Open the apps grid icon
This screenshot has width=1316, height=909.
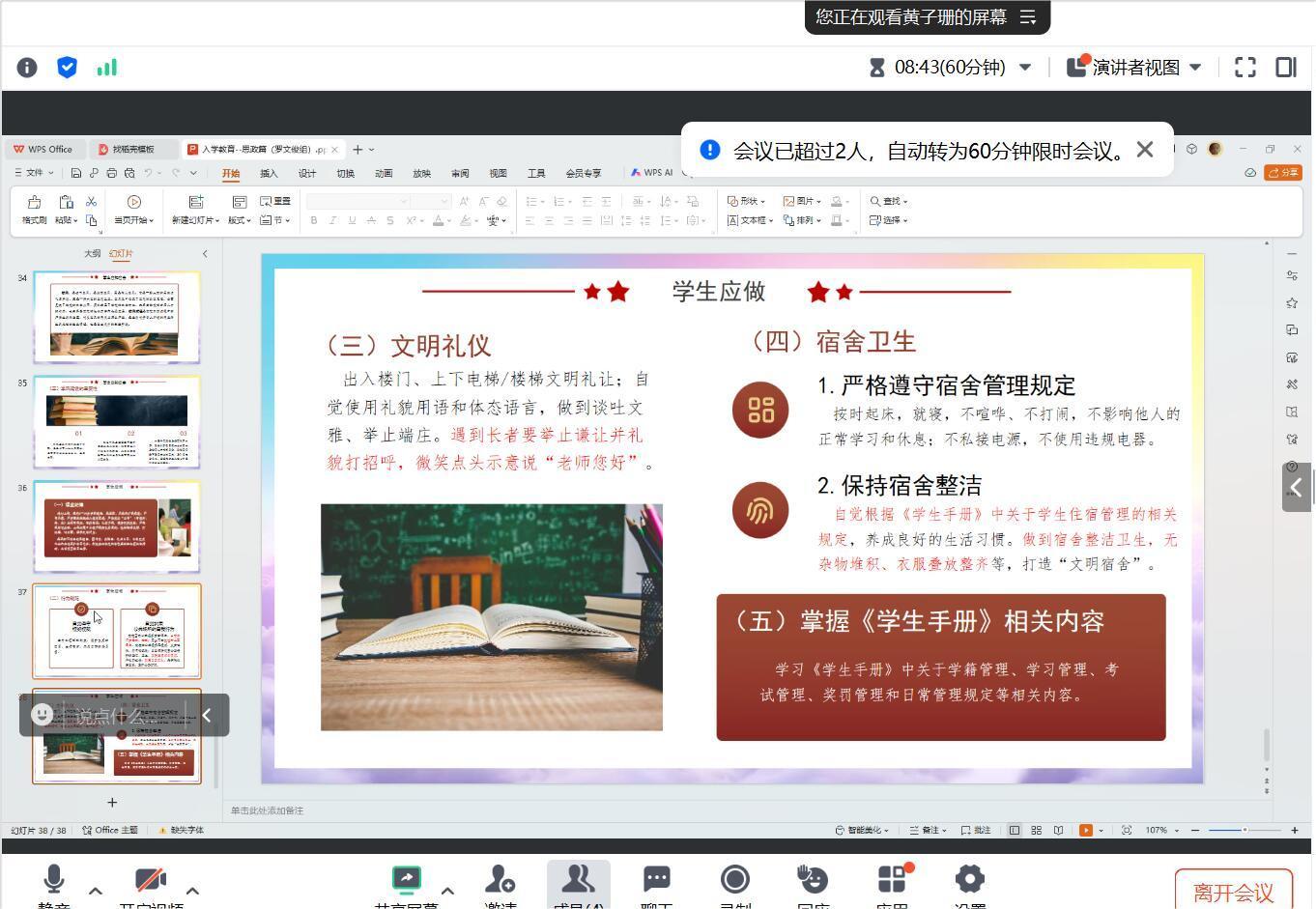point(891,880)
